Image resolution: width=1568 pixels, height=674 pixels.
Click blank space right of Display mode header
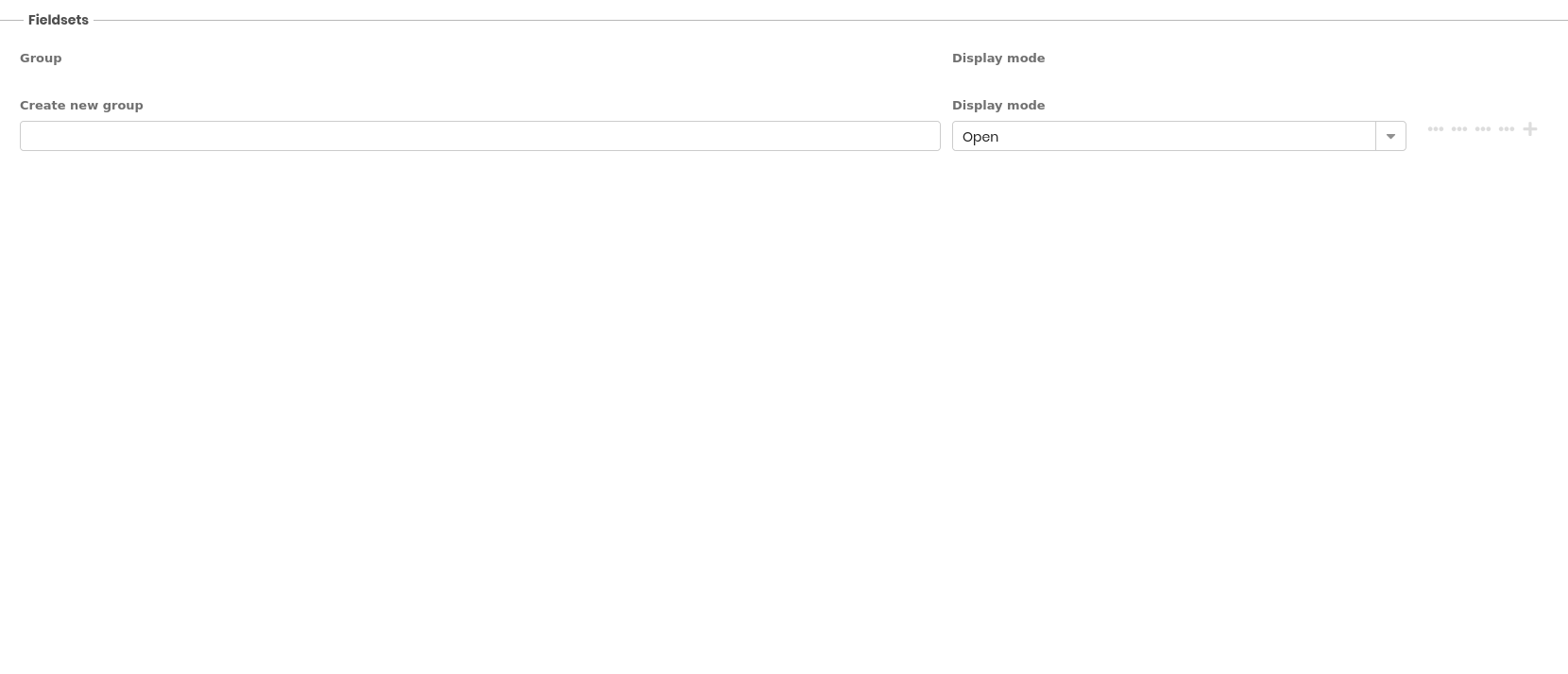click(1275, 58)
